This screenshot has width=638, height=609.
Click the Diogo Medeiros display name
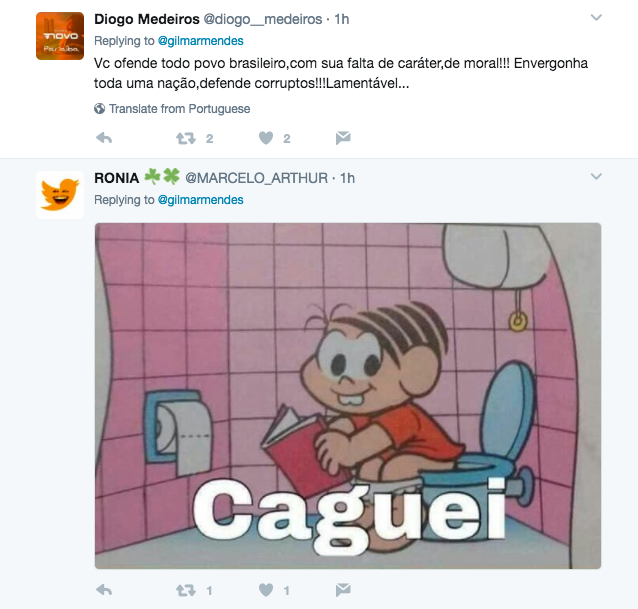coord(146,19)
